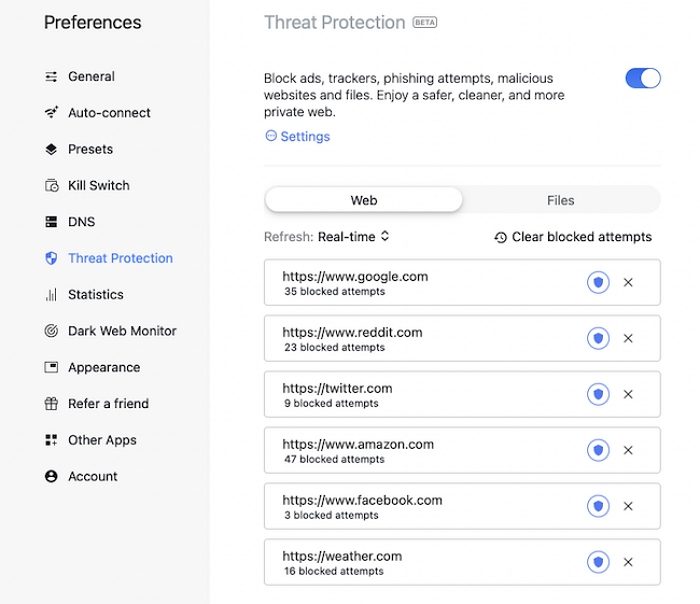Screen dimensions: 700x604
Task: Switch to the Web tab
Action: pos(364,200)
